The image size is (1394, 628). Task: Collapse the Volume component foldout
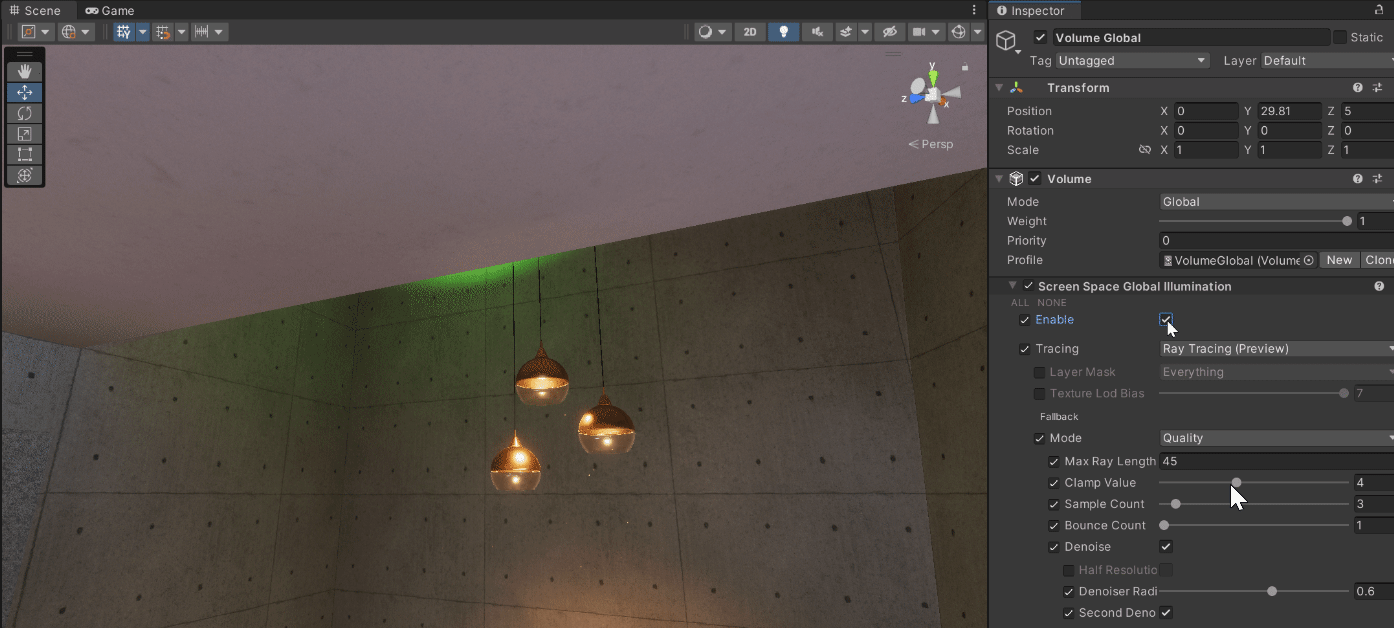tap(999, 179)
